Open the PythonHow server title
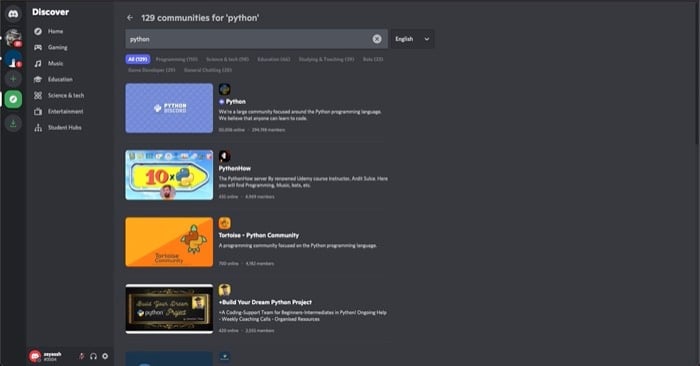The image size is (700, 366). coord(235,169)
